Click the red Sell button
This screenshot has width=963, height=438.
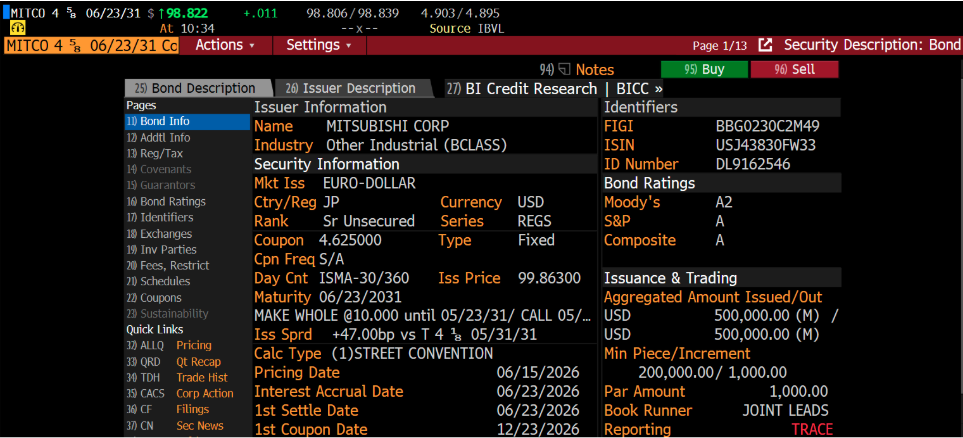pyautogui.click(x=794, y=69)
